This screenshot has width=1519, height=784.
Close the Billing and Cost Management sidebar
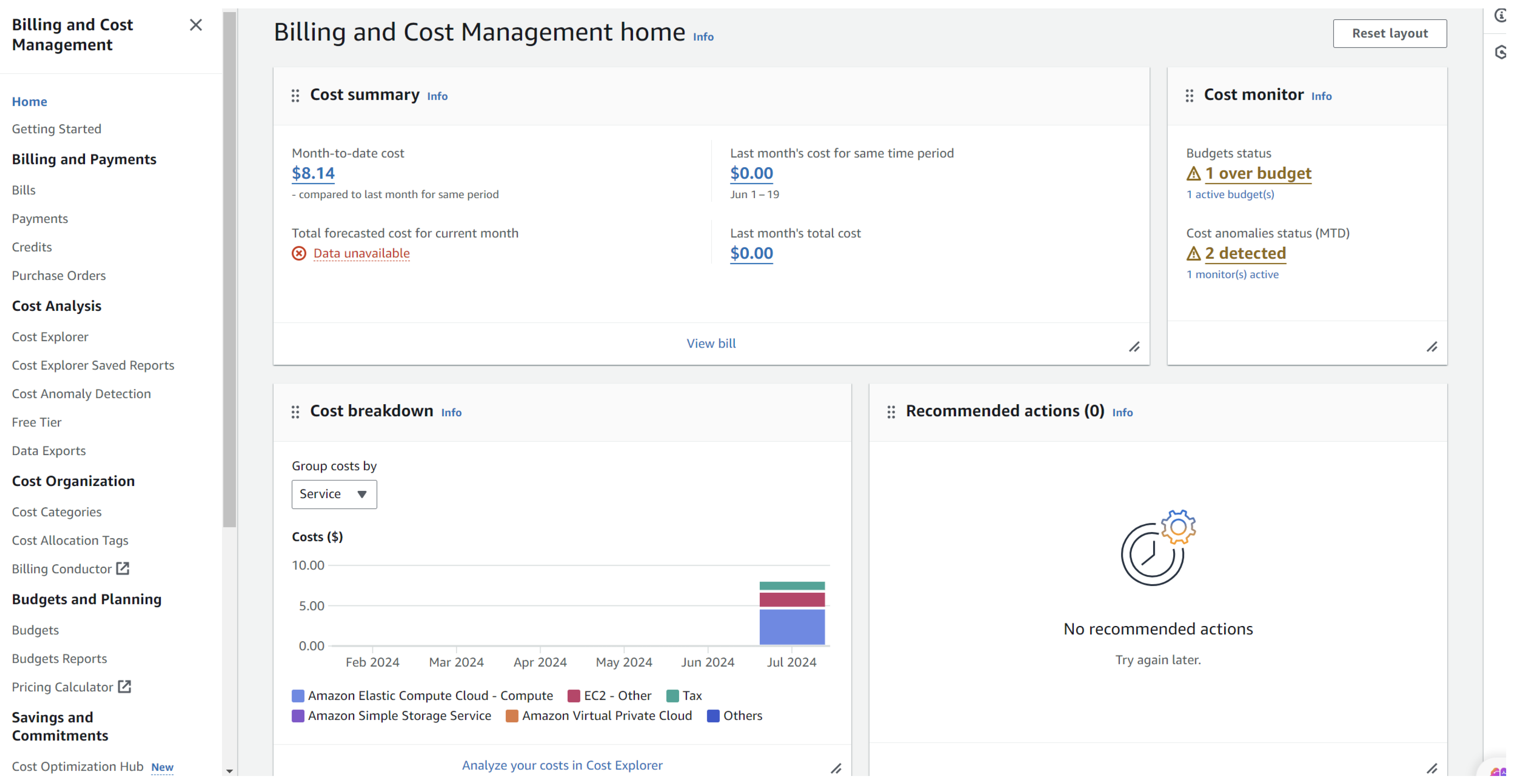click(x=196, y=25)
